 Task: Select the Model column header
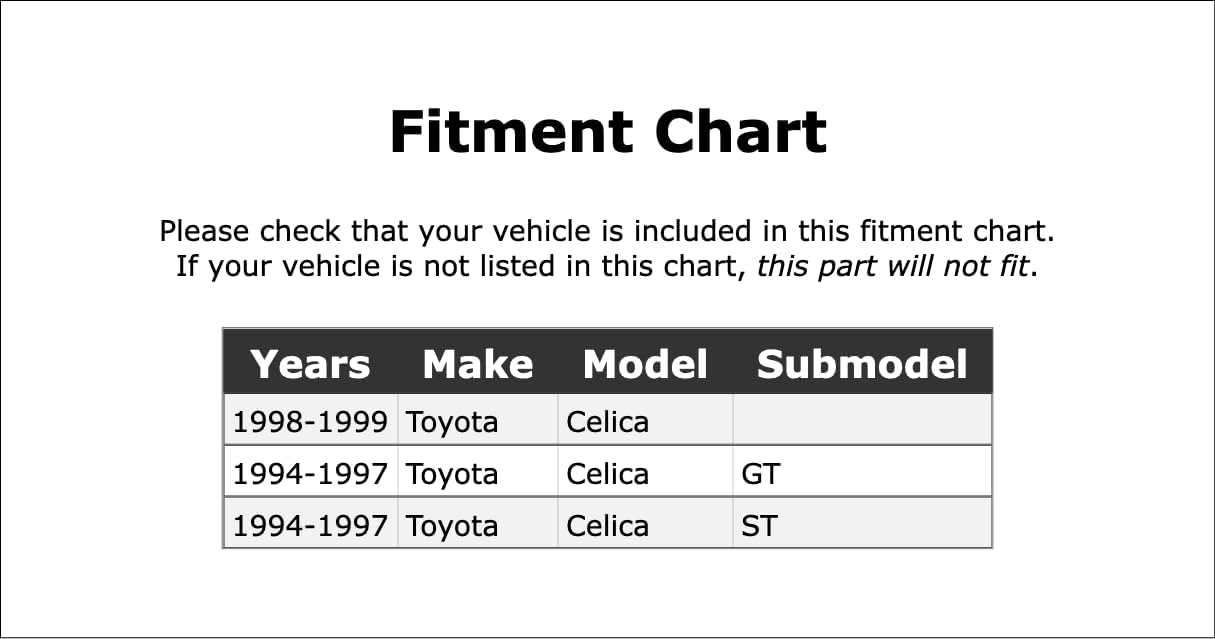(645, 364)
